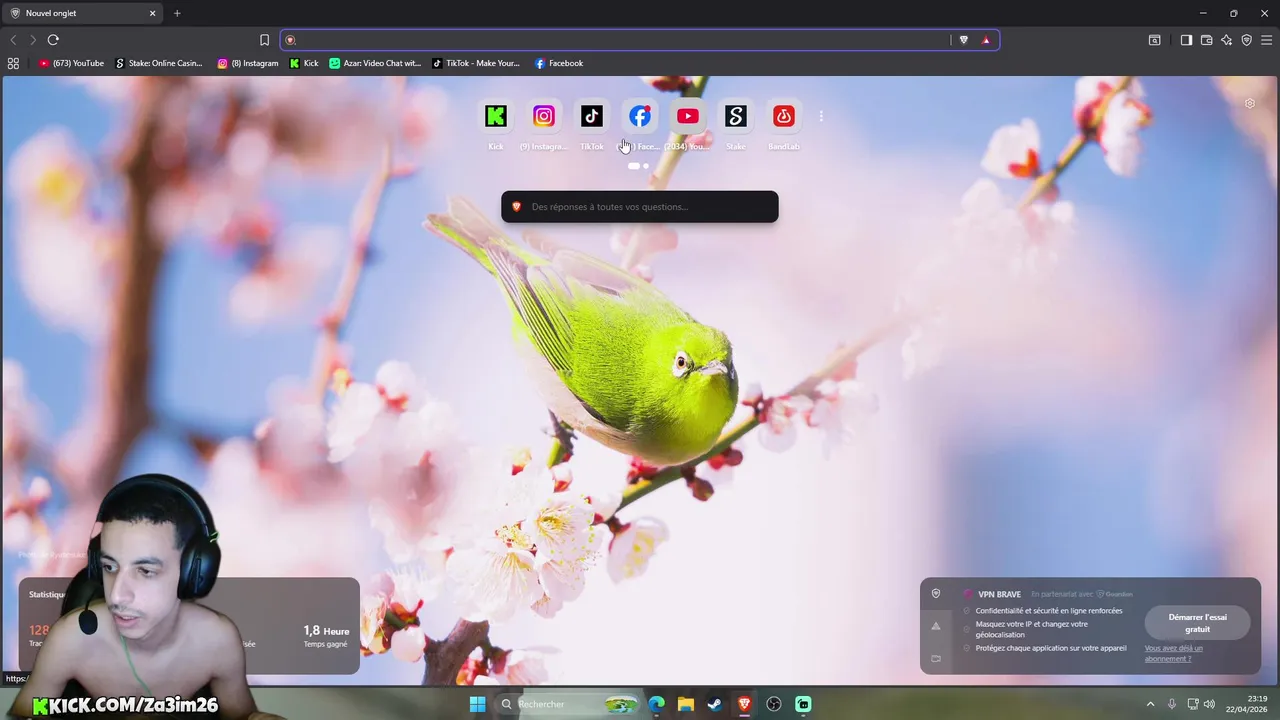Image resolution: width=1280 pixels, height=720 pixels.
Task: Open the Instagram bookmark
Action: [x=248, y=63]
